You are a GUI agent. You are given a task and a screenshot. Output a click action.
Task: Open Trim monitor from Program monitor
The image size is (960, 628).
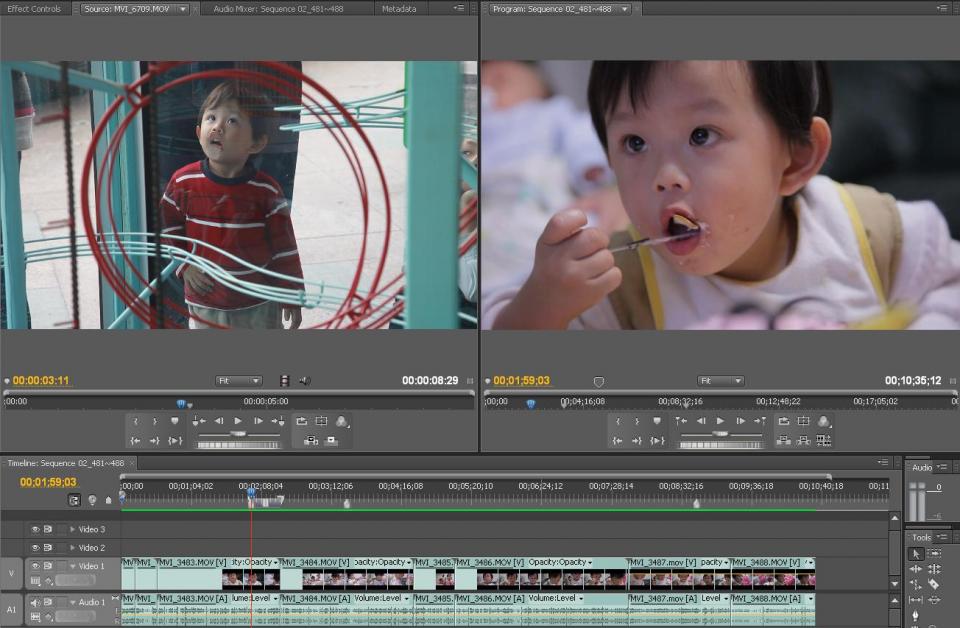(824, 441)
